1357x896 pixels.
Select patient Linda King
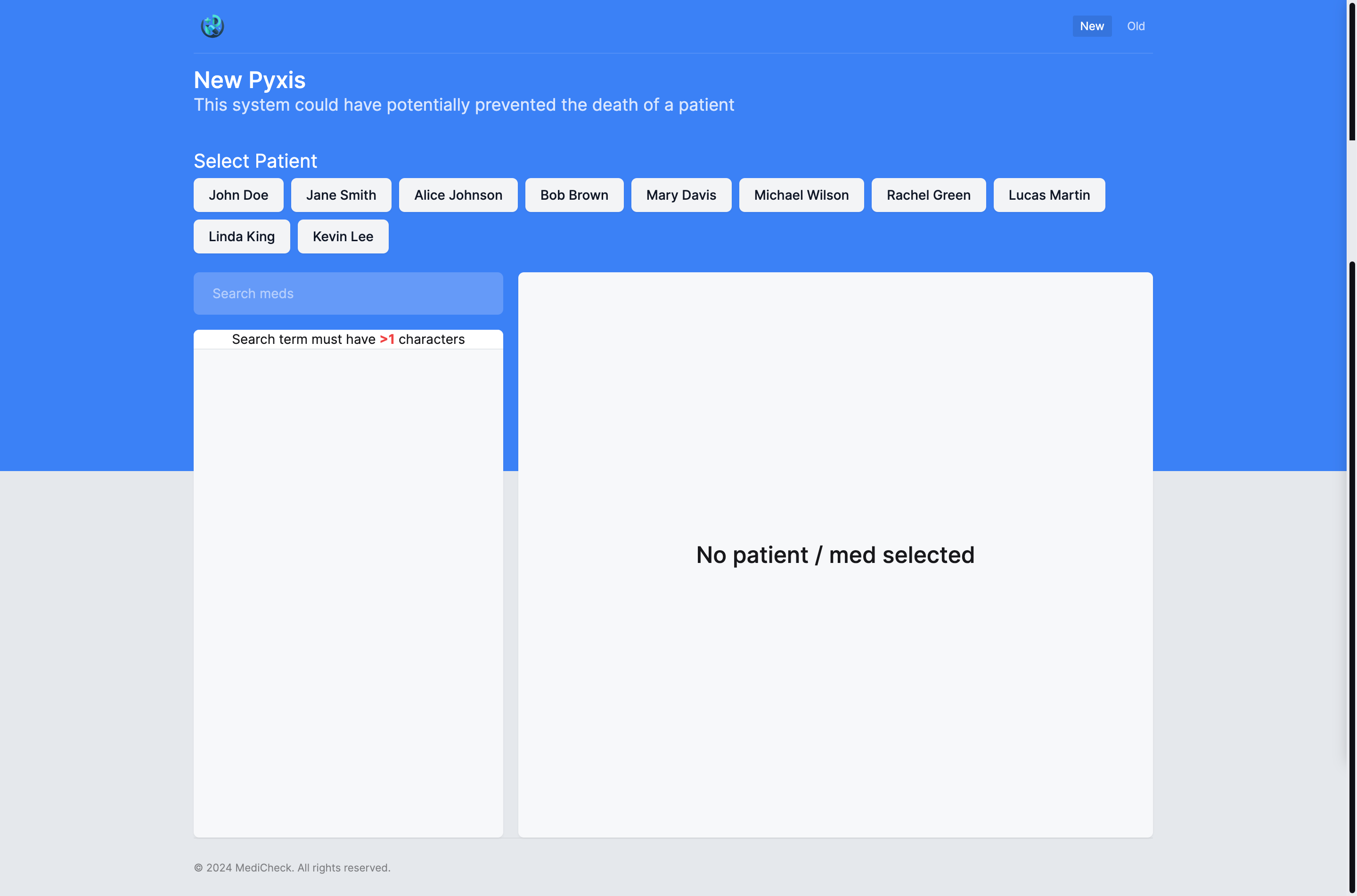click(241, 236)
